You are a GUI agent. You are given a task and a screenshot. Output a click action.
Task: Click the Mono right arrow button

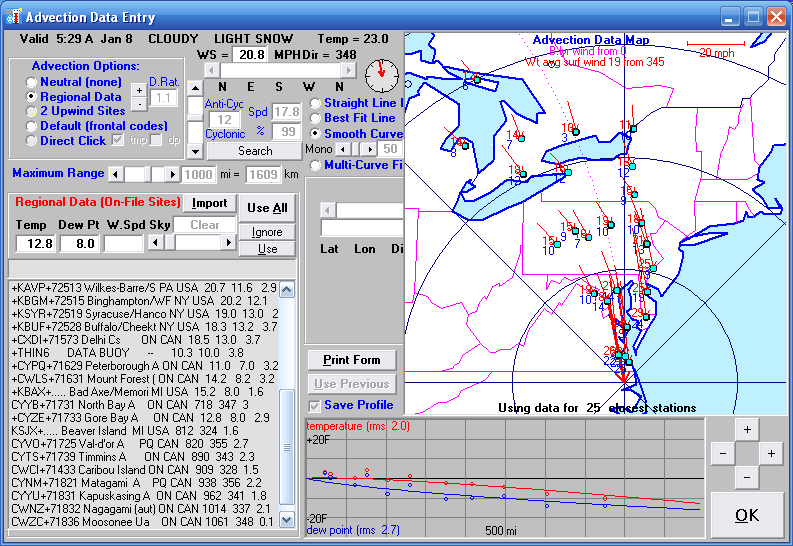(370, 149)
